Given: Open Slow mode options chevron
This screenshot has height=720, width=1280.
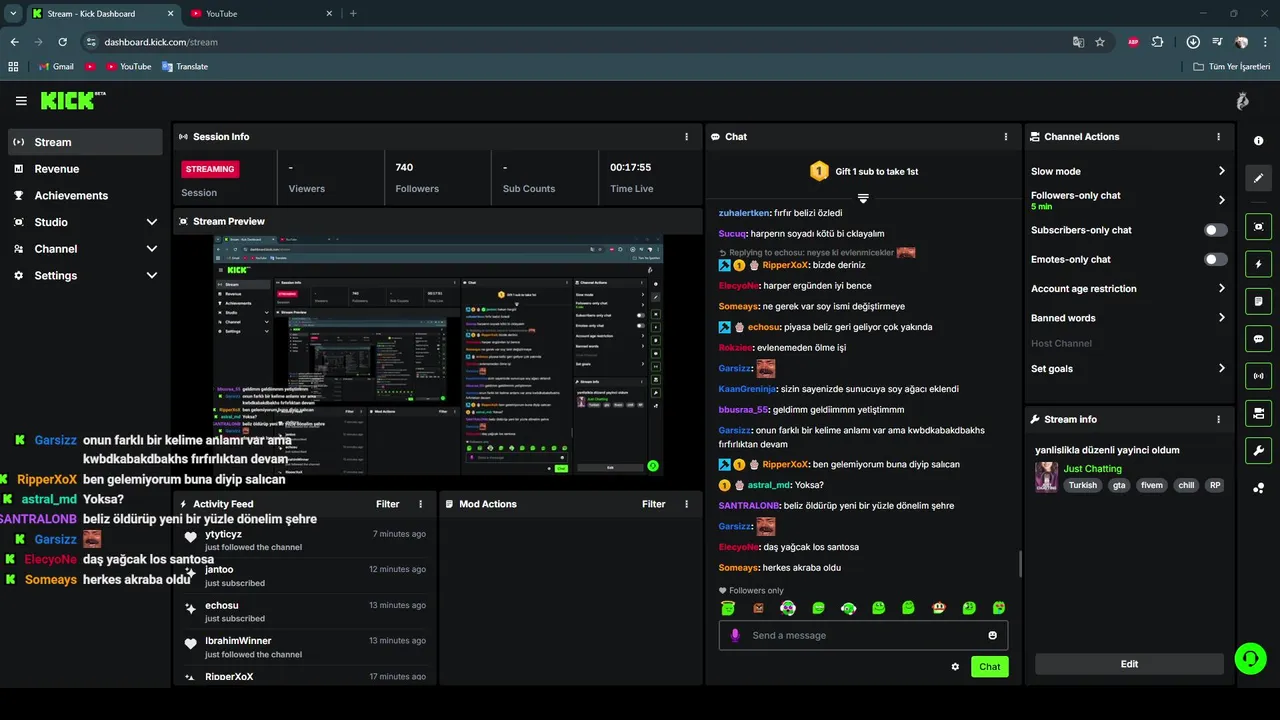Looking at the screenshot, I should [1221, 172].
